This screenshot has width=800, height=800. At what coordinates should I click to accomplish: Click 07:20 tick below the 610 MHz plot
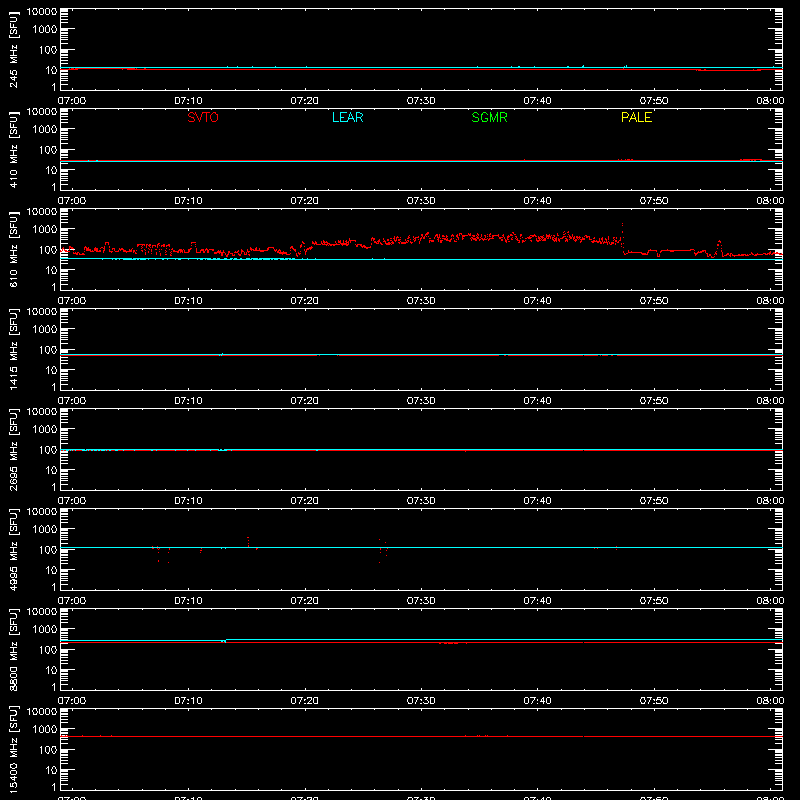click(305, 301)
